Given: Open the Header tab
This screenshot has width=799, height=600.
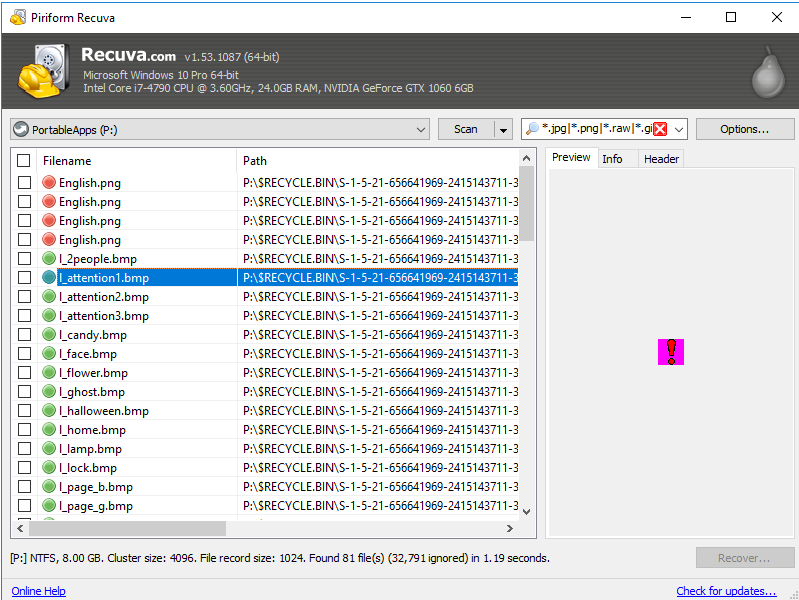Looking at the screenshot, I should tap(661, 159).
